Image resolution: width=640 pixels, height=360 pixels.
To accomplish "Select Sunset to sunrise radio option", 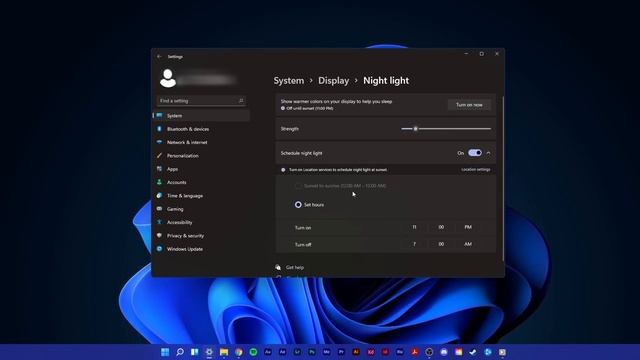I will [298, 186].
